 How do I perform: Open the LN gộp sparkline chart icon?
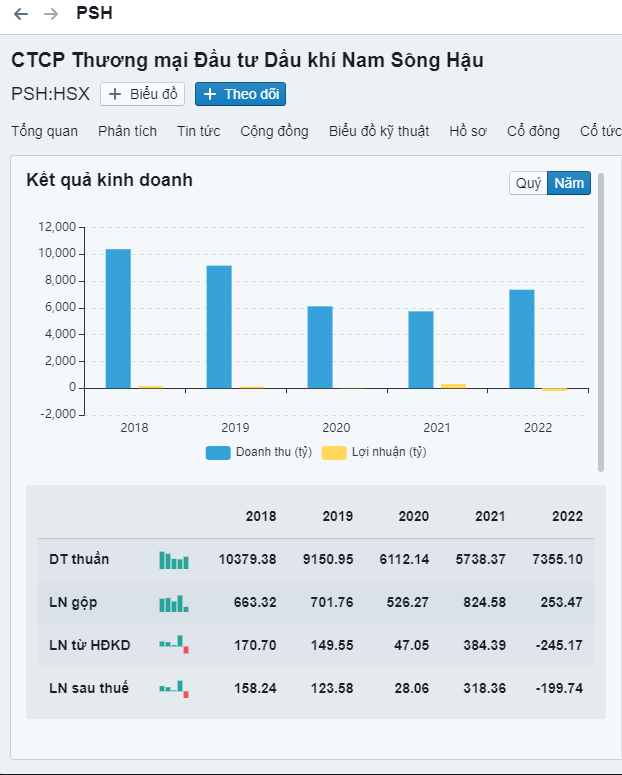tap(173, 603)
